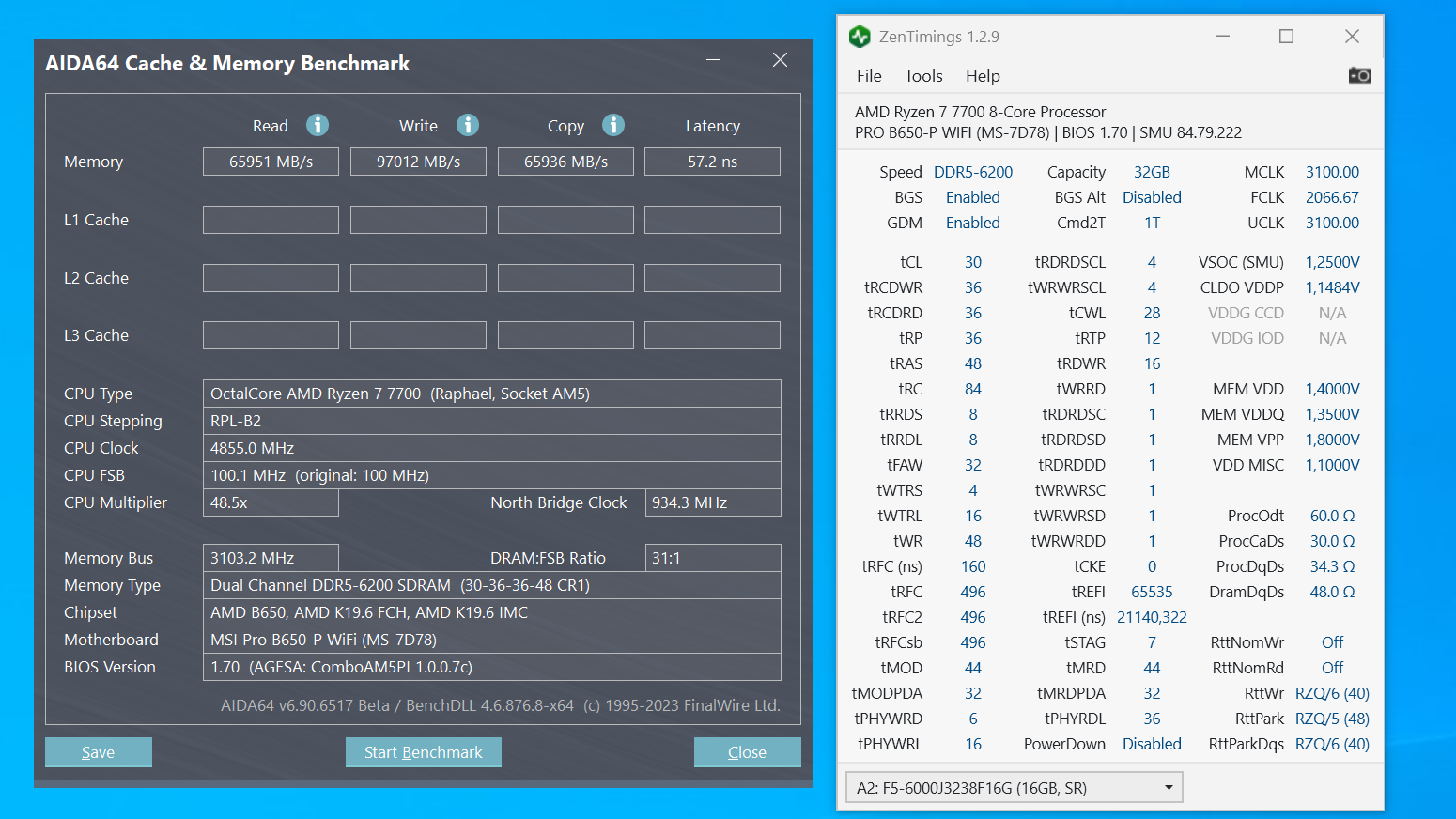Open the memory module selection dropdown
The height and width of the screenshot is (819, 1456).
pyautogui.click(x=1014, y=787)
